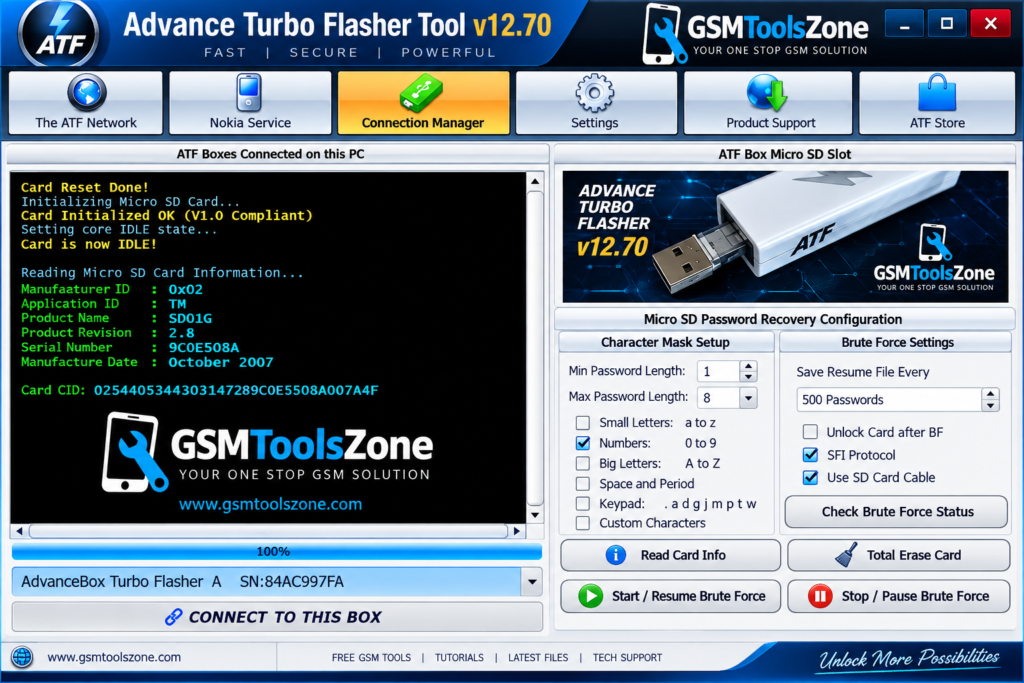This screenshot has height=683, width=1024.
Task: Click the green USB icon above Connection Manager
Action: [x=421, y=93]
